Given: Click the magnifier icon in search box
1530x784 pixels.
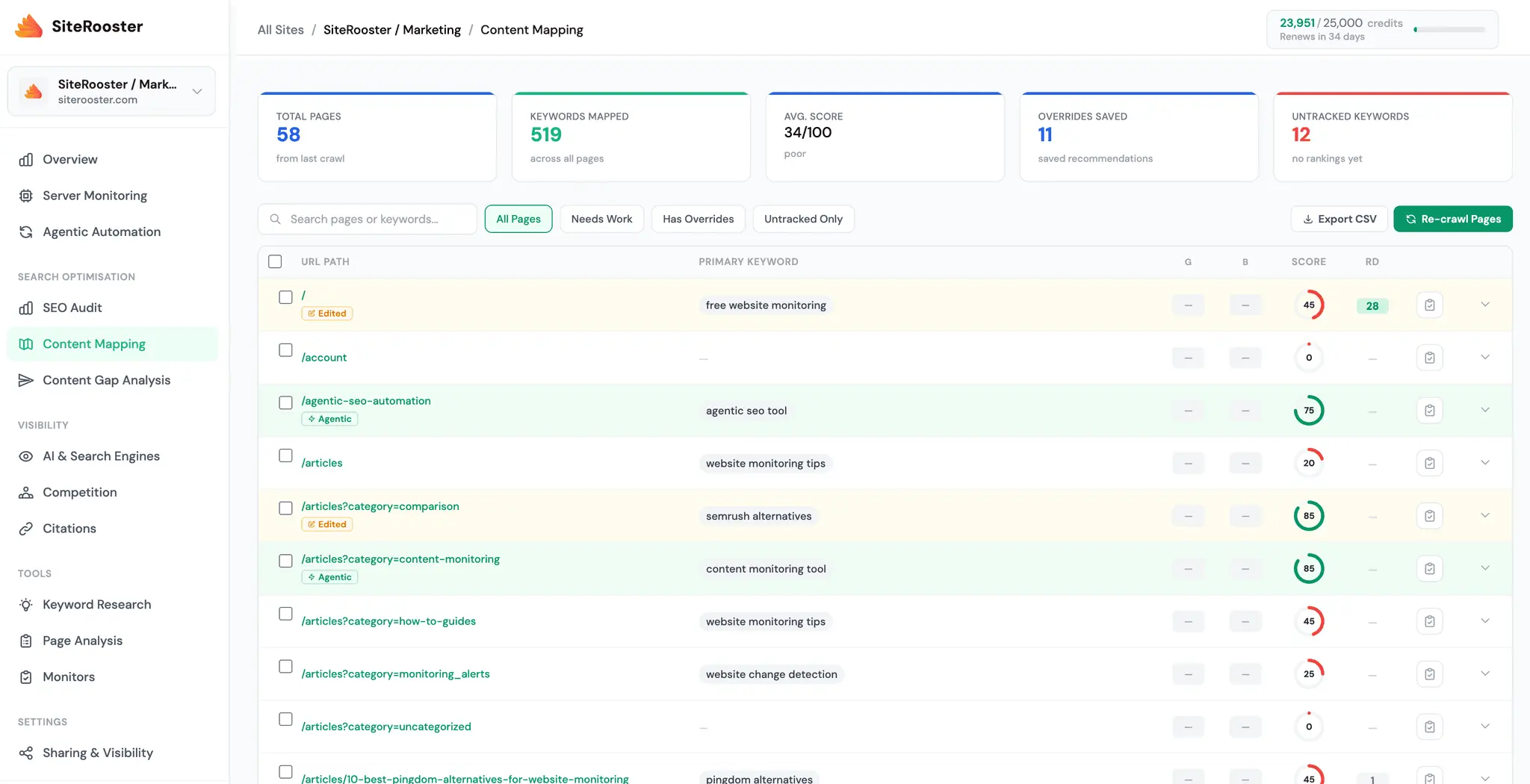Looking at the screenshot, I should [276, 219].
